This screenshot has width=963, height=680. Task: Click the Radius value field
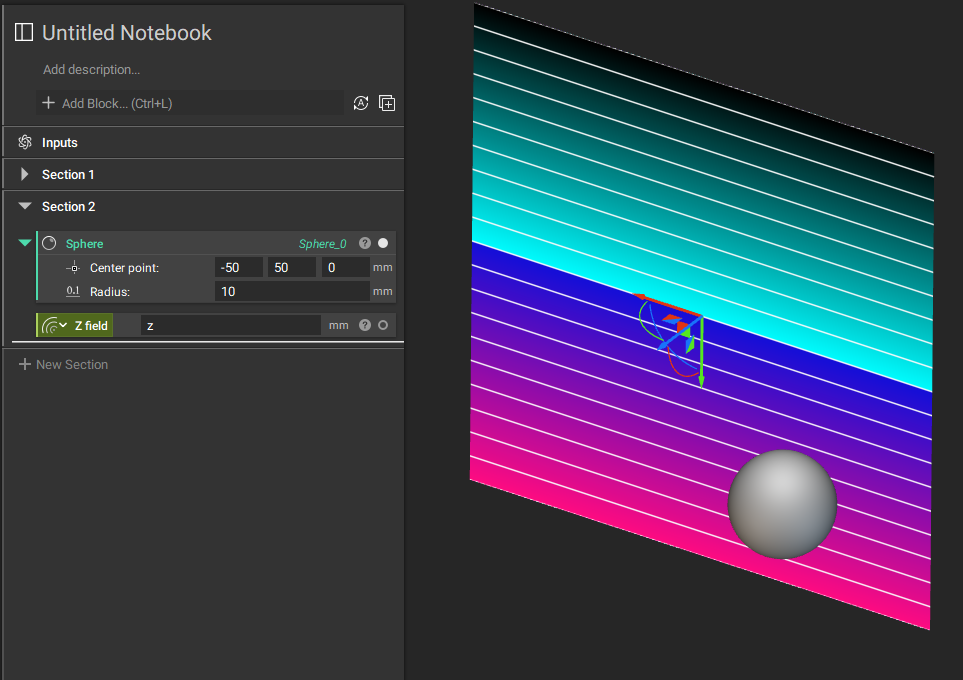[291, 292]
